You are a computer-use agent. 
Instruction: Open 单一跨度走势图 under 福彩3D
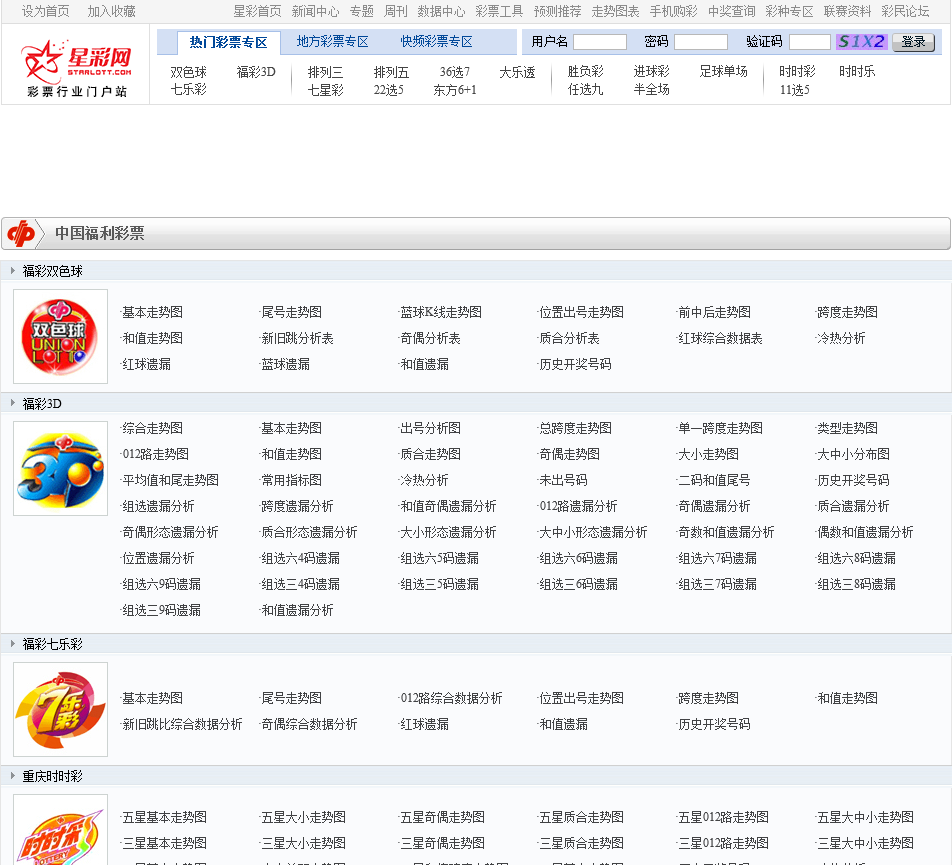[x=720, y=428]
